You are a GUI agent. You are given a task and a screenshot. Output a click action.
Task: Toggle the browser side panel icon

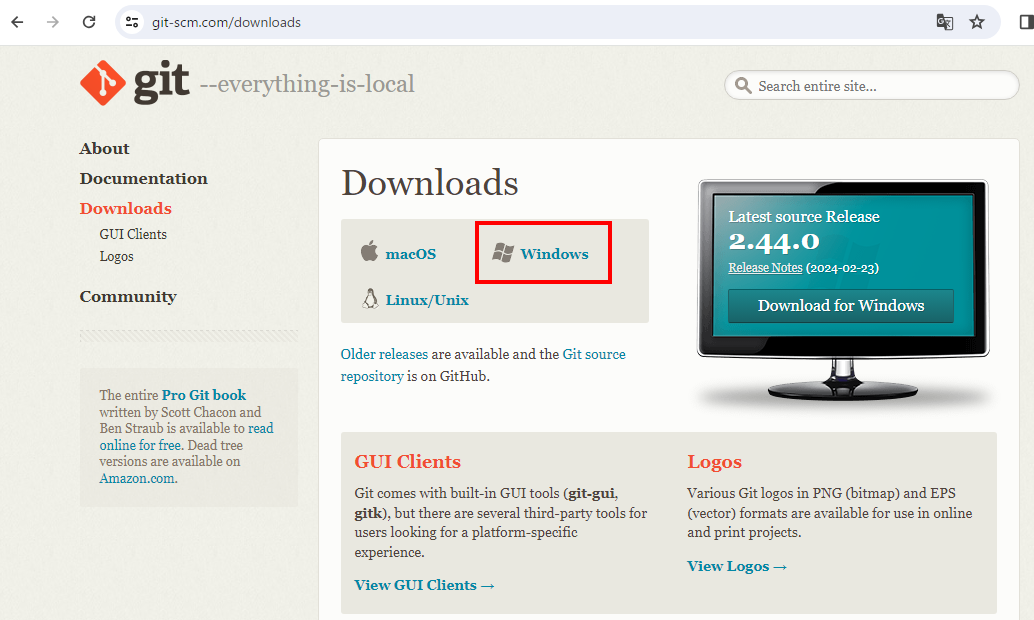click(x=1025, y=22)
